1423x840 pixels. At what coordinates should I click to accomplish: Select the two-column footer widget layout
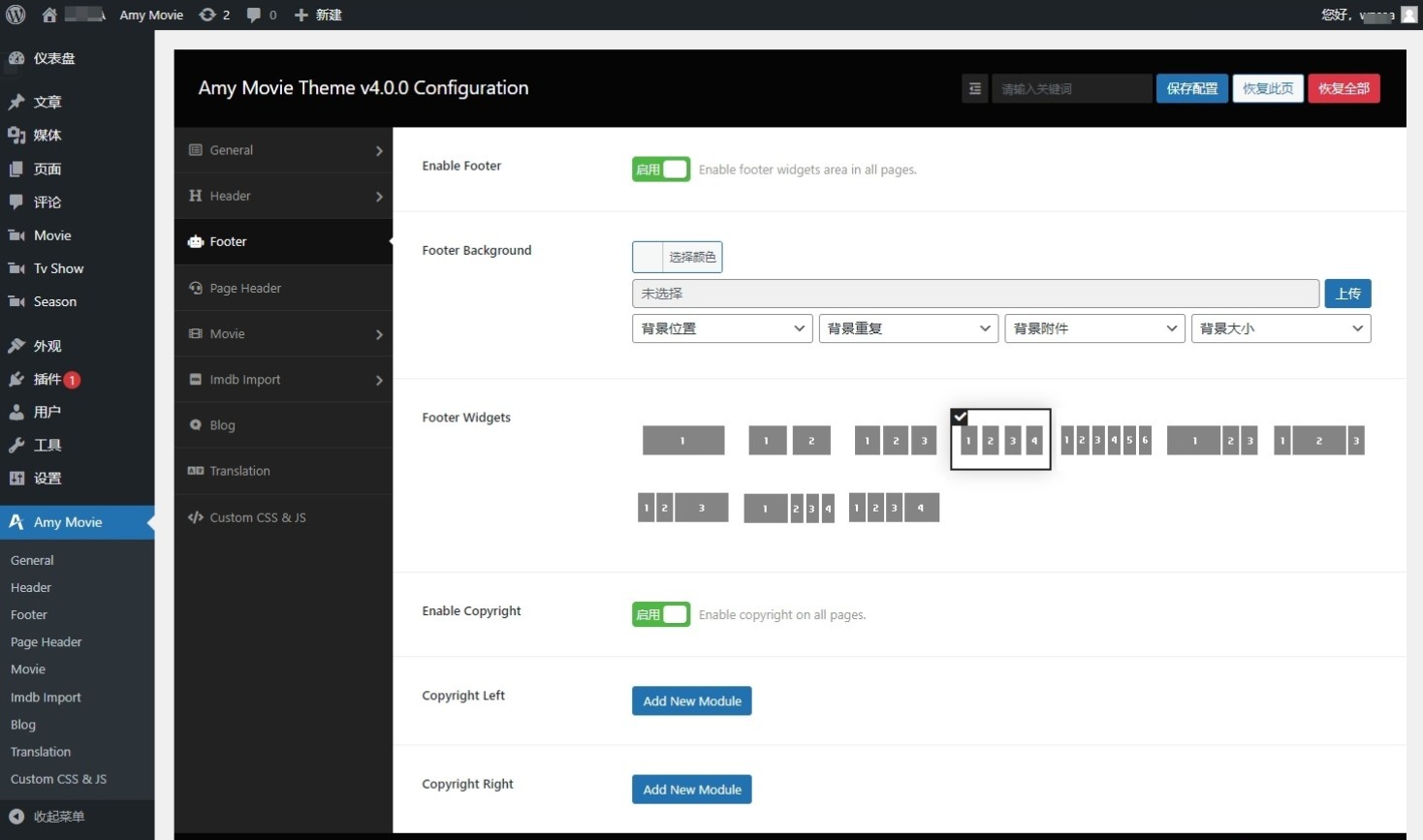tap(790, 441)
